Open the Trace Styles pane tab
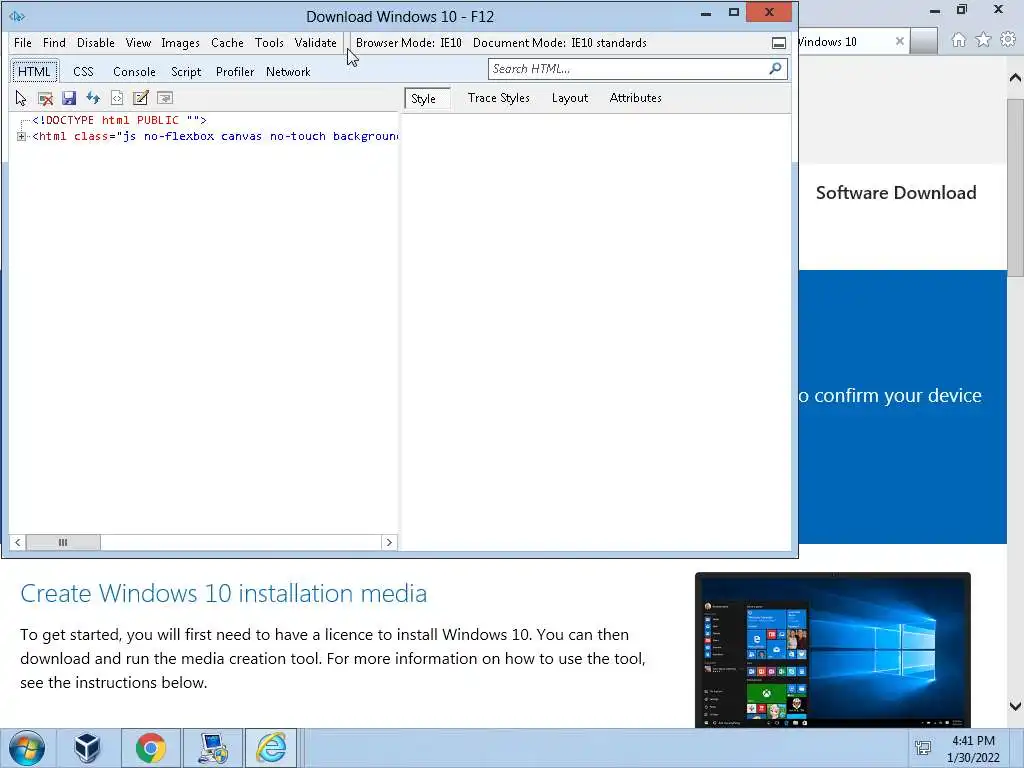The image size is (1024, 768). click(x=498, y=98)
